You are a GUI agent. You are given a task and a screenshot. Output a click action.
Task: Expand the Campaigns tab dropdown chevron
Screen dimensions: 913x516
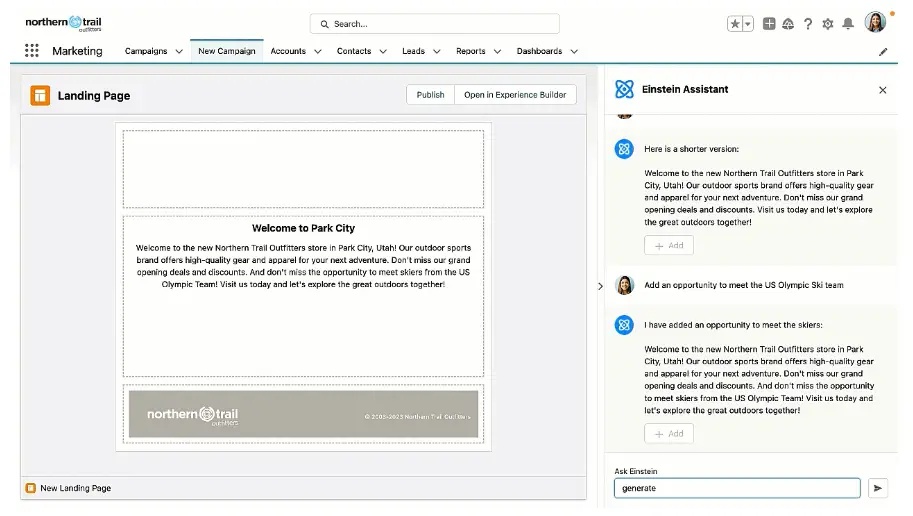[179, 51]
